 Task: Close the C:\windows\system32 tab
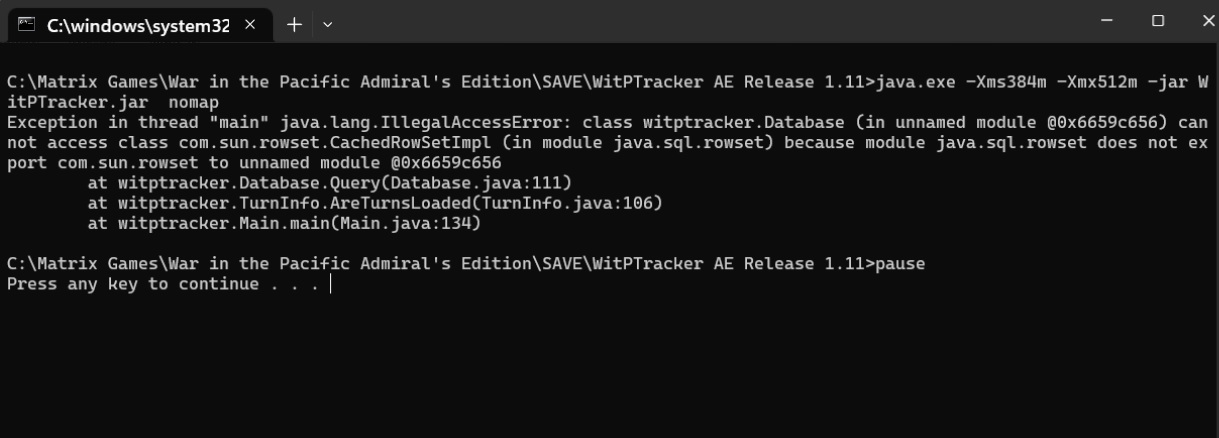coord(252,22)
